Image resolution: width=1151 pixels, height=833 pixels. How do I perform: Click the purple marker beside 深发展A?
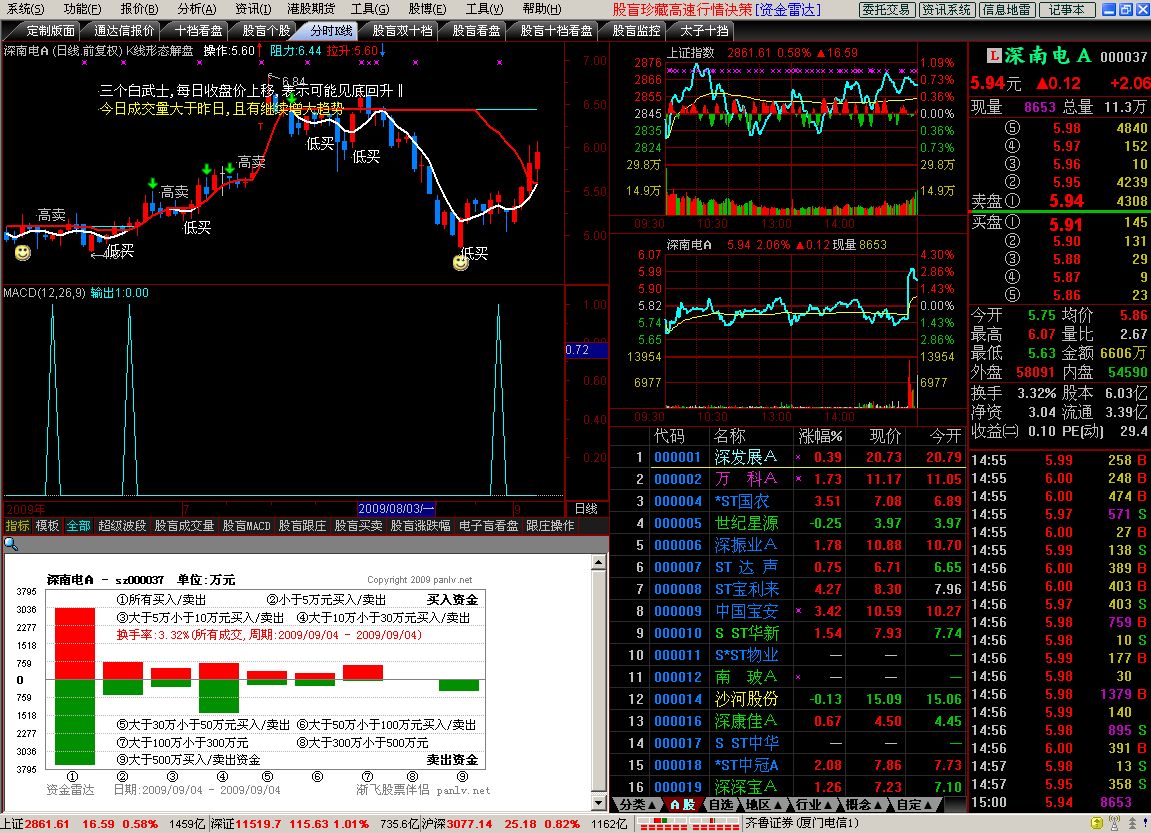(x=798, y=457)
